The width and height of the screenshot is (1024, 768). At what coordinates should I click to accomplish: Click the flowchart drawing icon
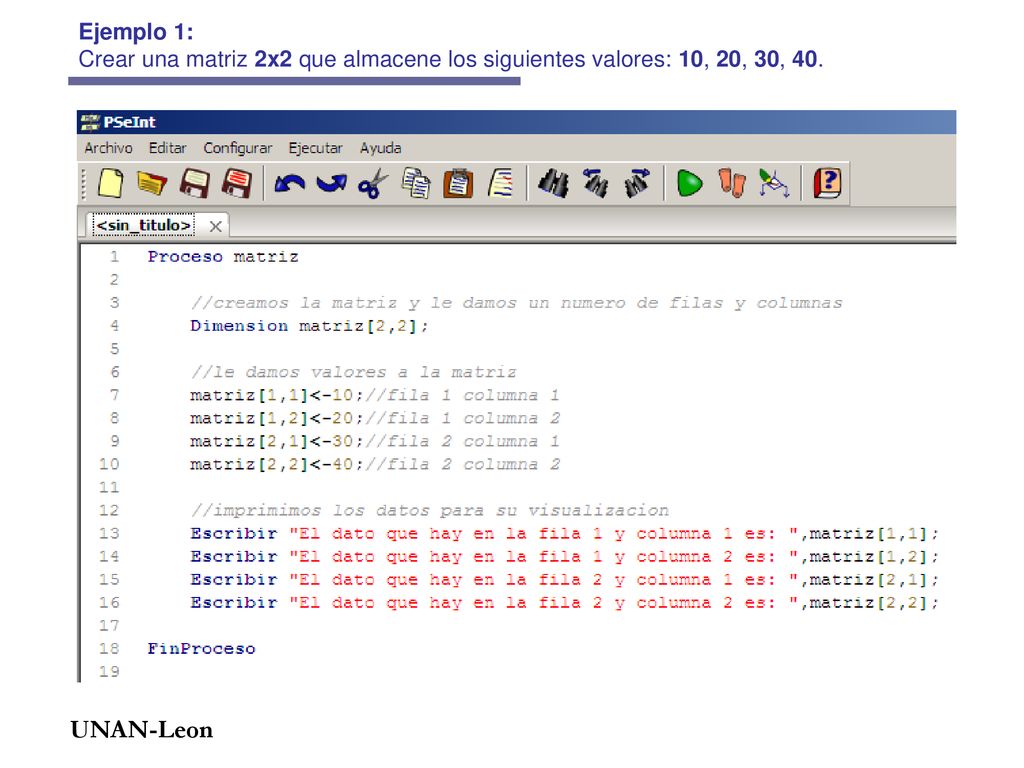774,184
